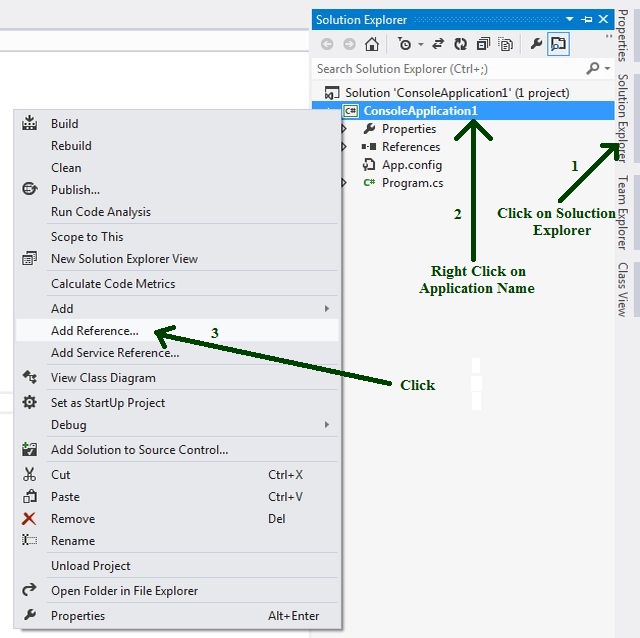Choose View Class Diagram
This screenshot has height=638, width=640.
point(178,378)
